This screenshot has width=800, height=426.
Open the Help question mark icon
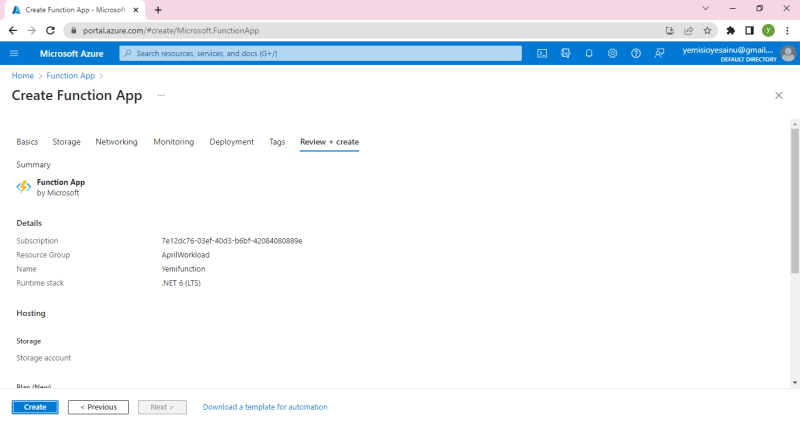(636, 54)
